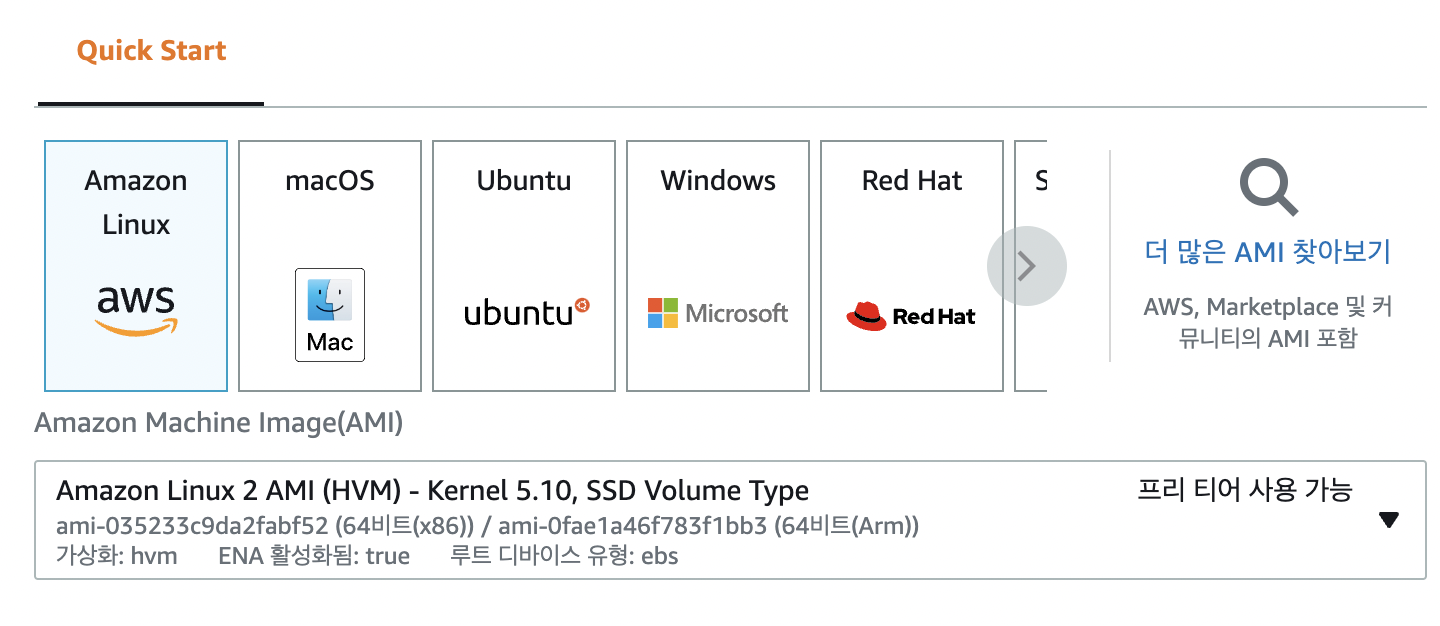The height and width of the screenshot is (626, 1440).
Task: Click the Amazon Machine Image(AMI) label
Action: [x=219, y=423]
